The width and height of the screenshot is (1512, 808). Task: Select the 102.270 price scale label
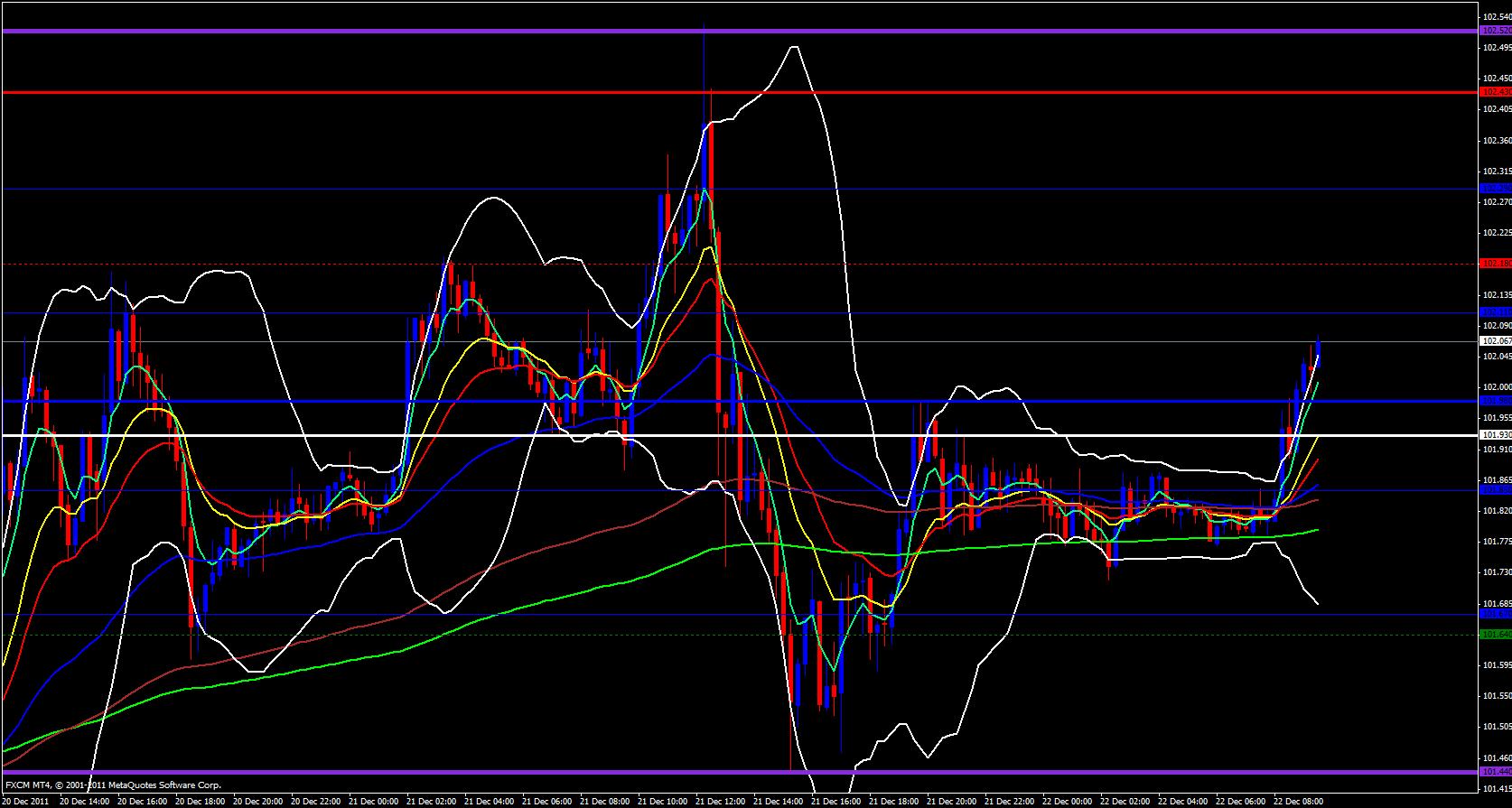[x=1497, y=202]
